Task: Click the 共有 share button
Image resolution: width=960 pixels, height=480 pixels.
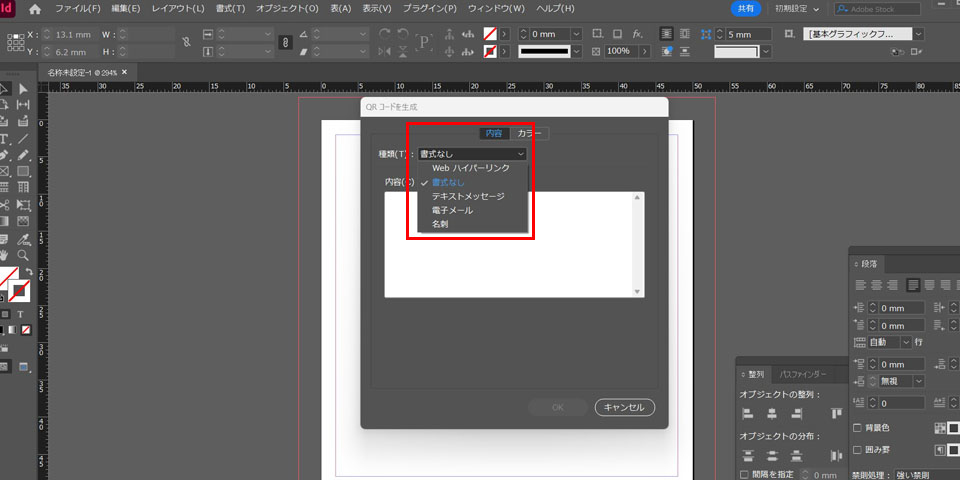Action: pos(745,9)
